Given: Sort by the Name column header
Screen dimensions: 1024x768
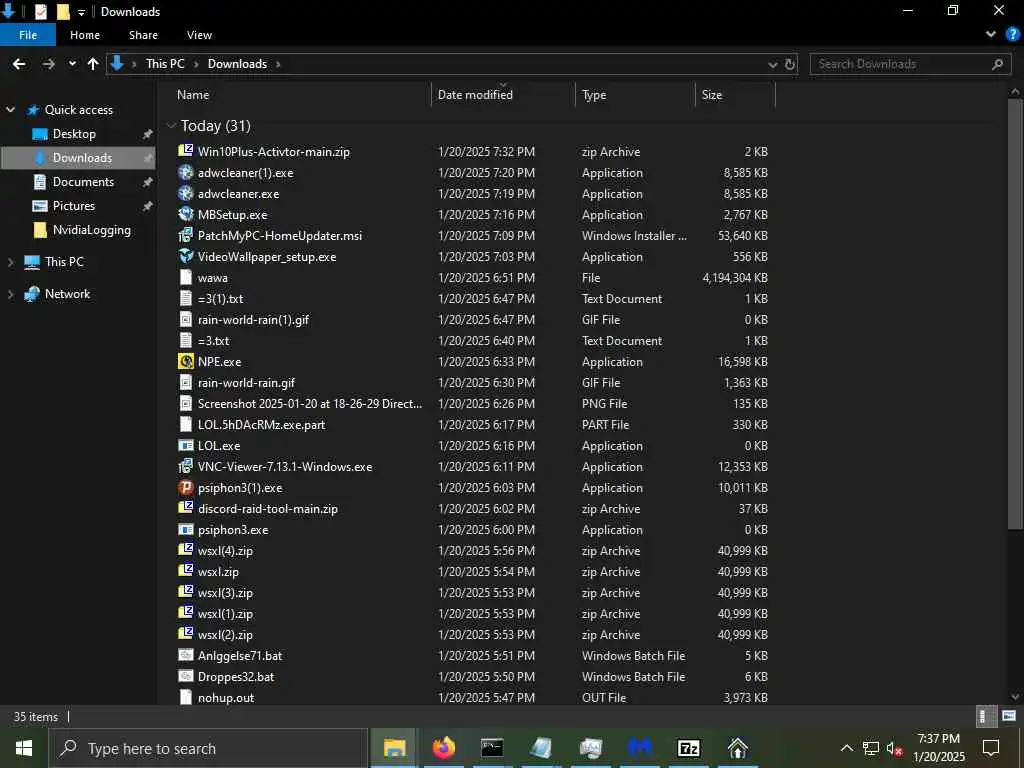Looking at the screenshot, I should tap(193, 95).
